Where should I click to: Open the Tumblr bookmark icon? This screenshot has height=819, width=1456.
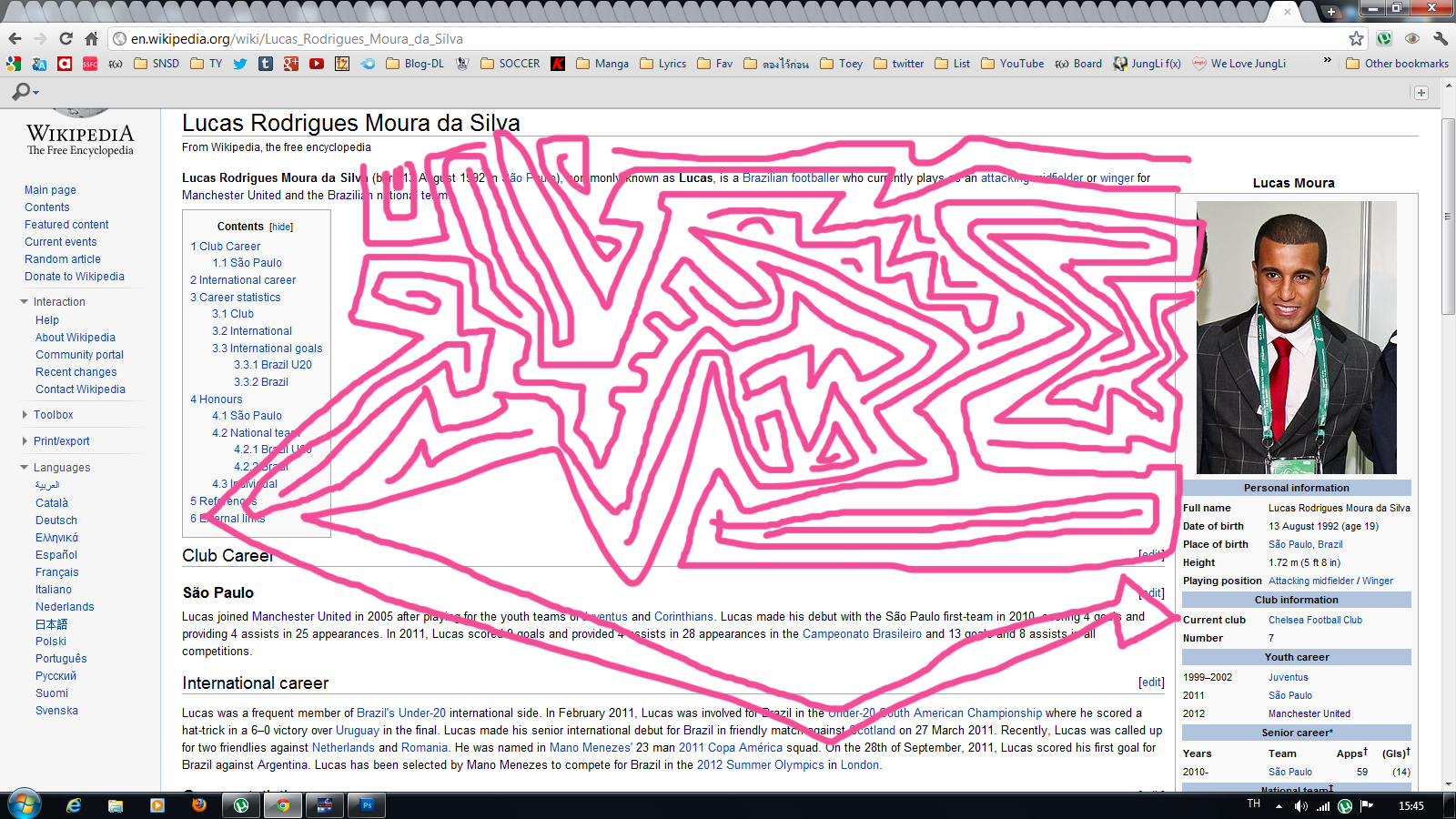266,64
